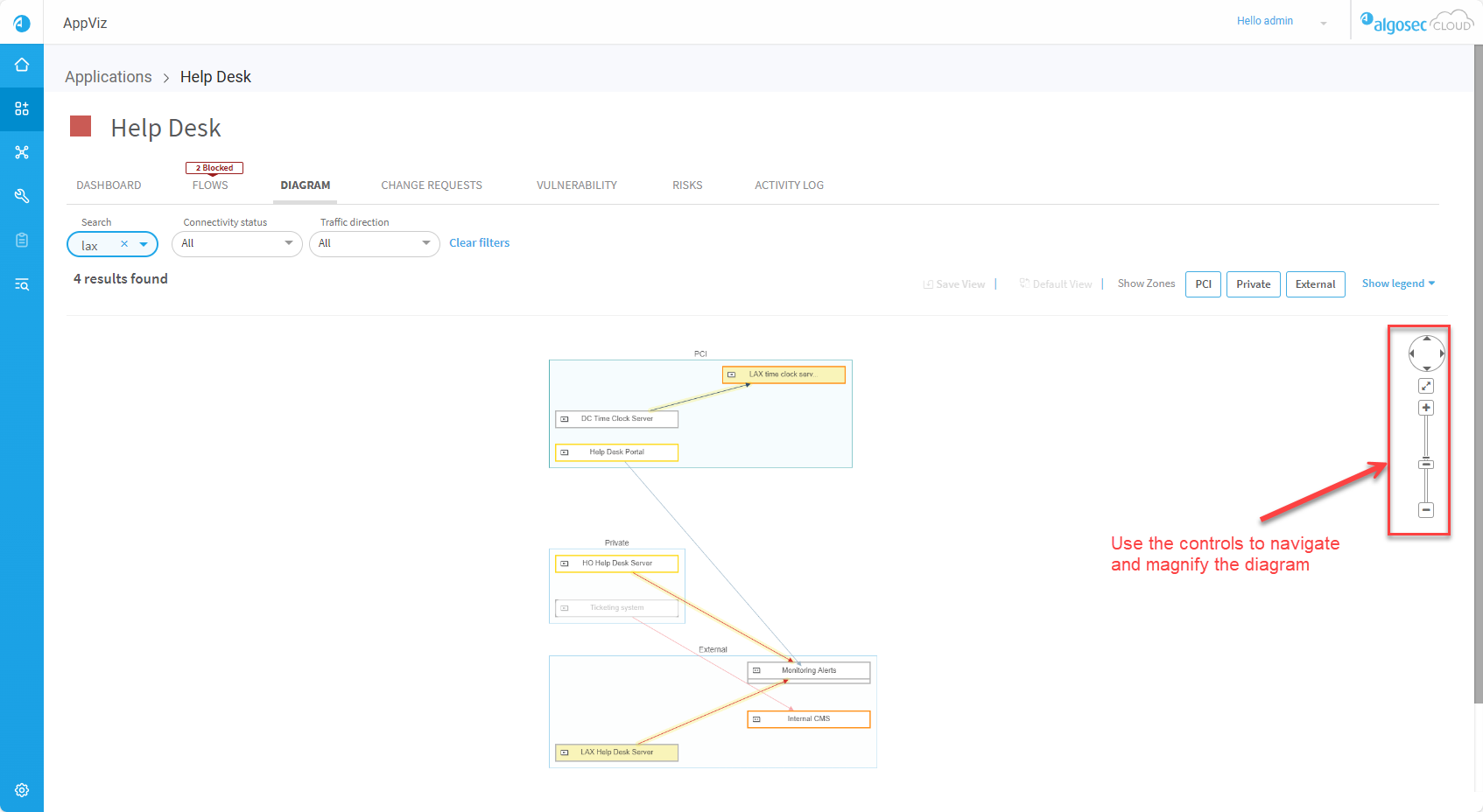Image resolution: width=1483 pixels, height=812 pixels.
Task: Go to Applications in the breadcrumb
Action: 109,77
